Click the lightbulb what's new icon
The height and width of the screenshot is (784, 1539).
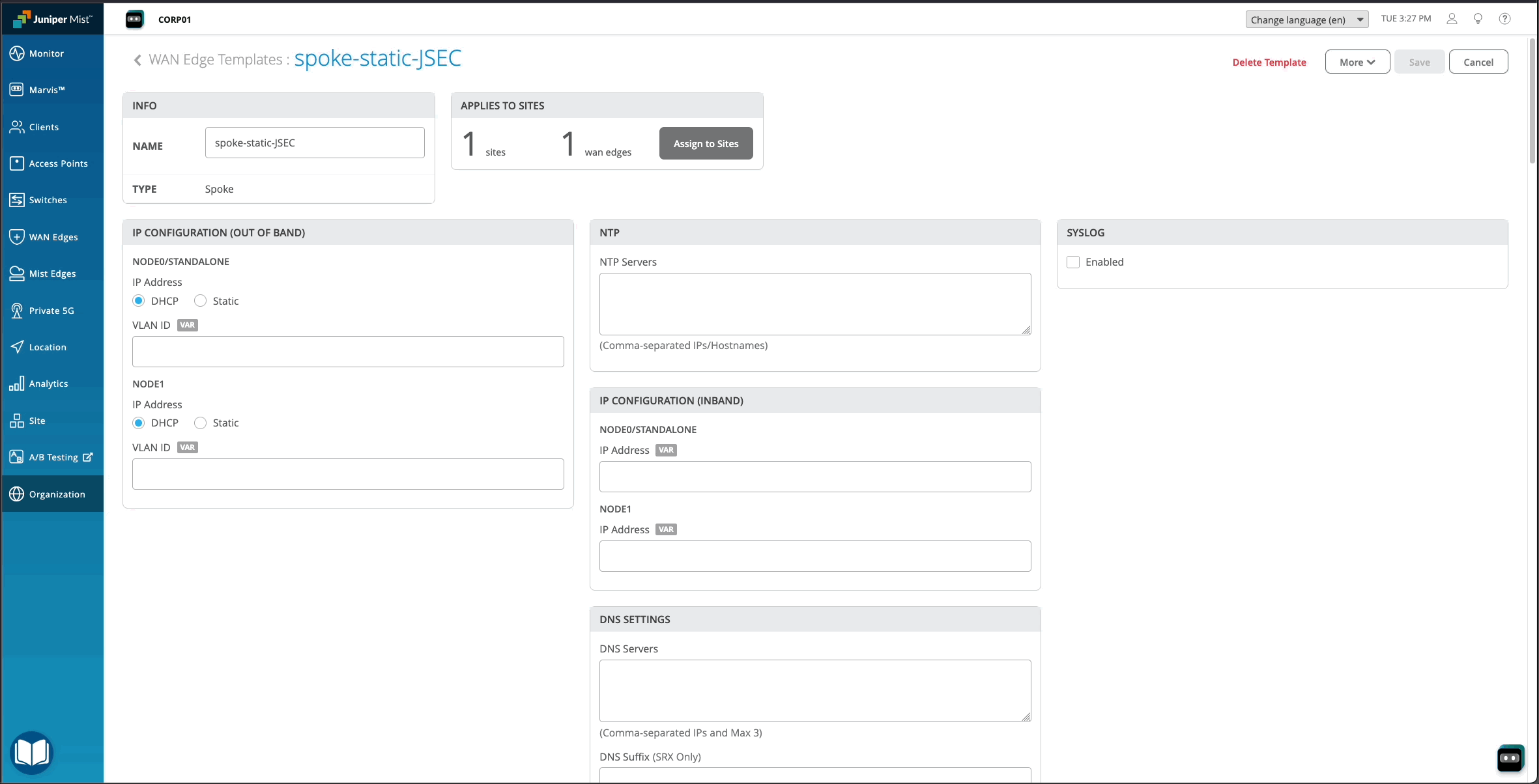1478,19
